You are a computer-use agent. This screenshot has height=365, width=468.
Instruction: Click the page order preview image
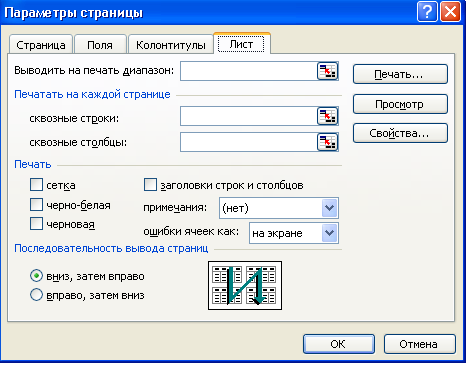(245, 286)
